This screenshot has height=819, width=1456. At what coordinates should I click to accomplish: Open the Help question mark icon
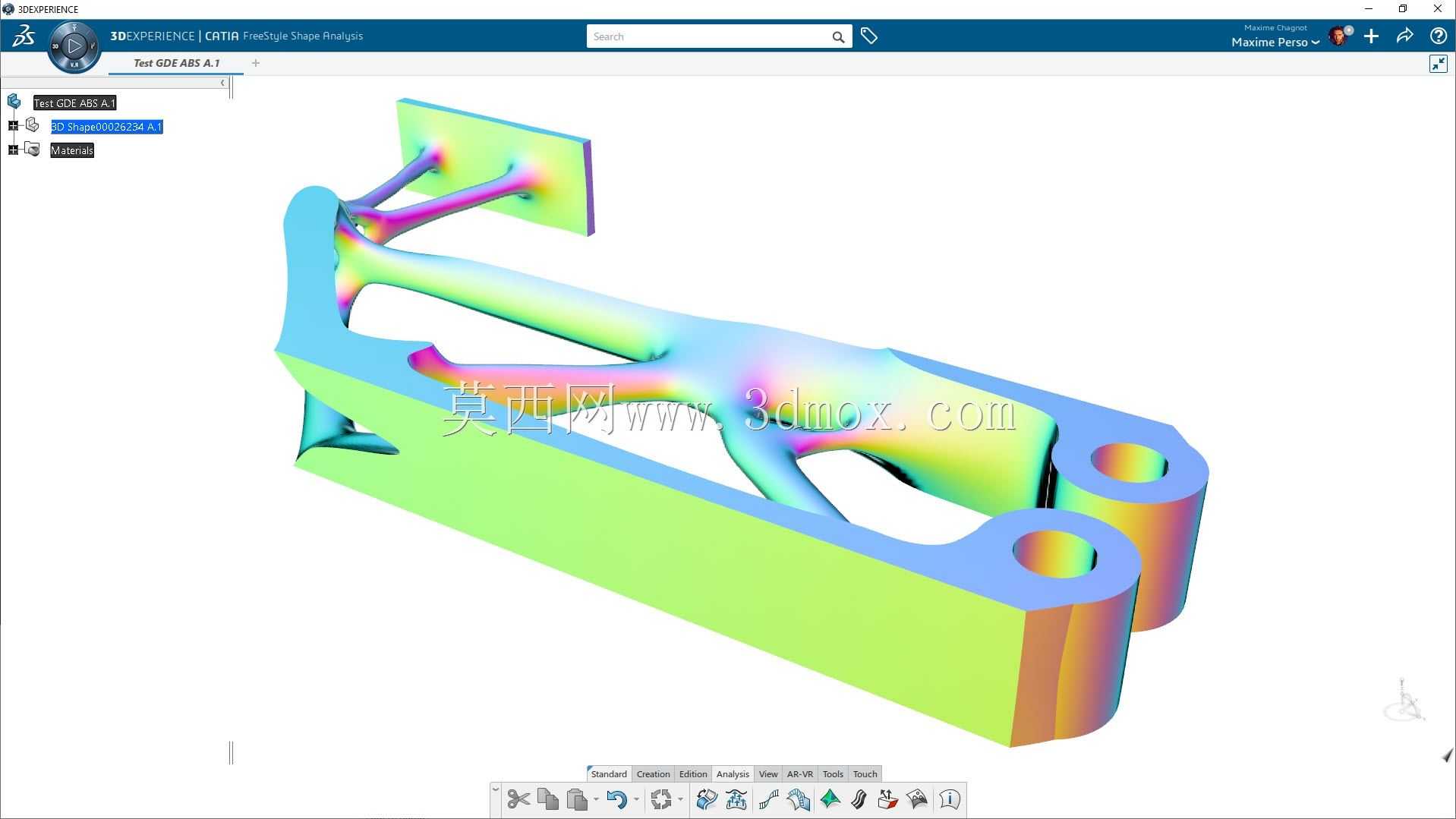coord(1438,36)
